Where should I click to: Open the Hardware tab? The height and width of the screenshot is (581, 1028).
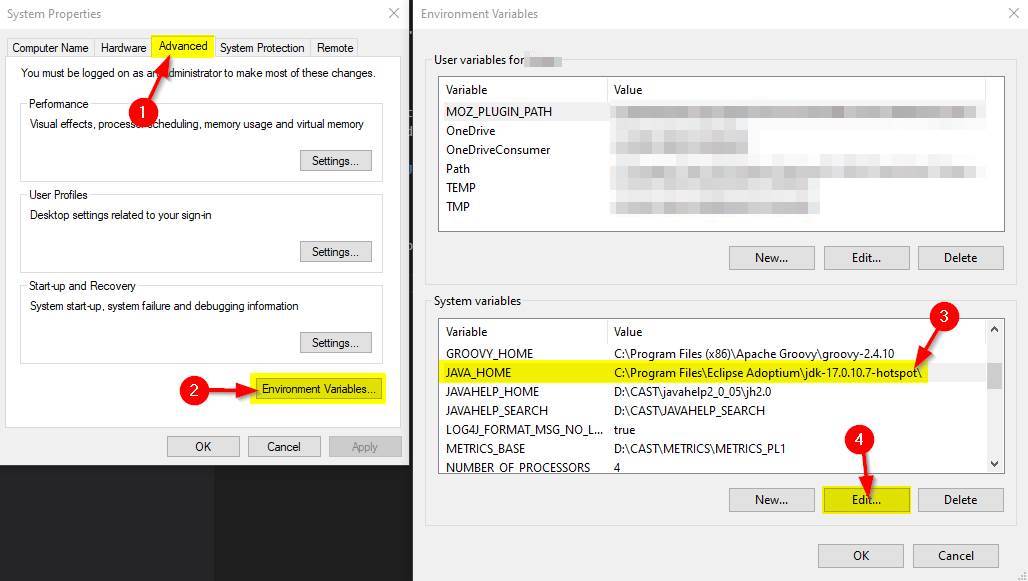tap(123, 48)
